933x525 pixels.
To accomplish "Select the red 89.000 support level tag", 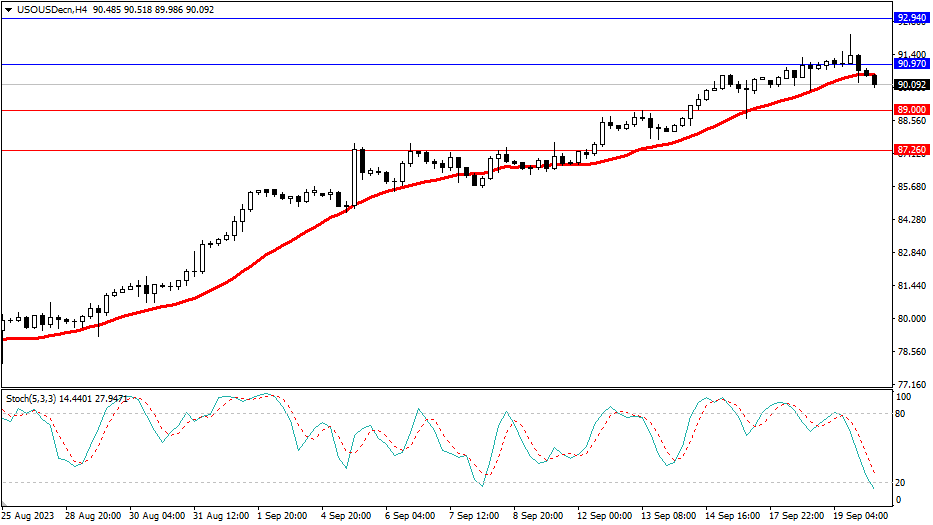I will click(x=910, y=110).
